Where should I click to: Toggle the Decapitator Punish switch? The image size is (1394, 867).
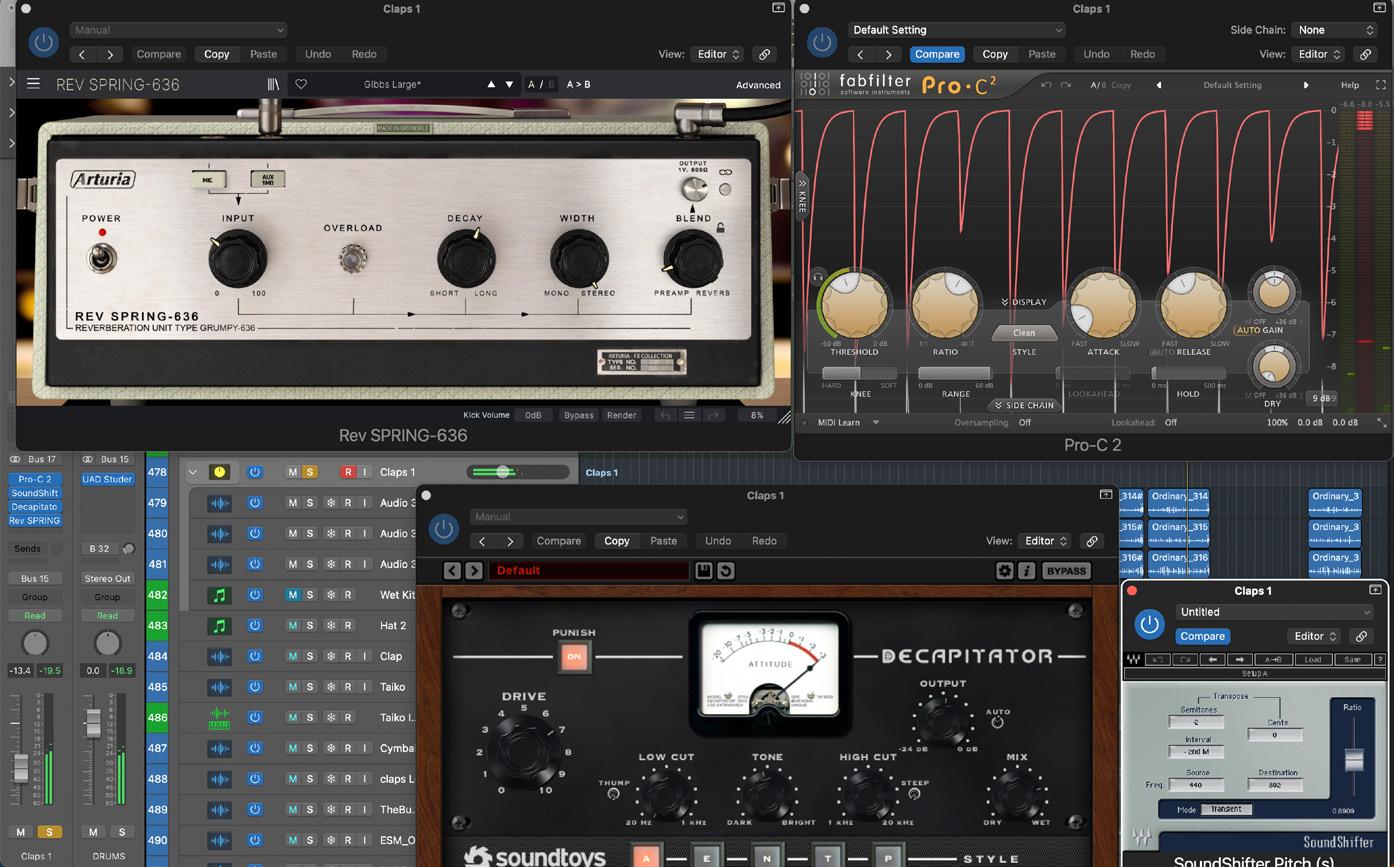(574, 657)
